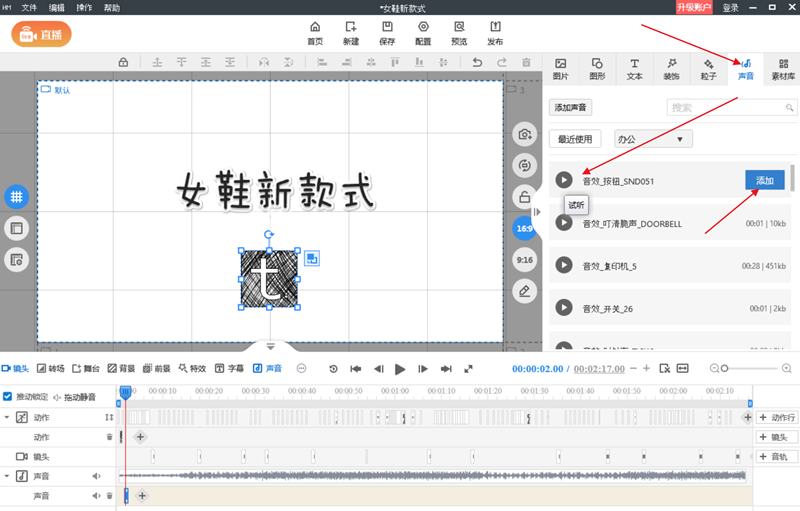Screen dimensions: 800x511
Task: Collapse the timeline with down chevron
Action: (270, 346)
